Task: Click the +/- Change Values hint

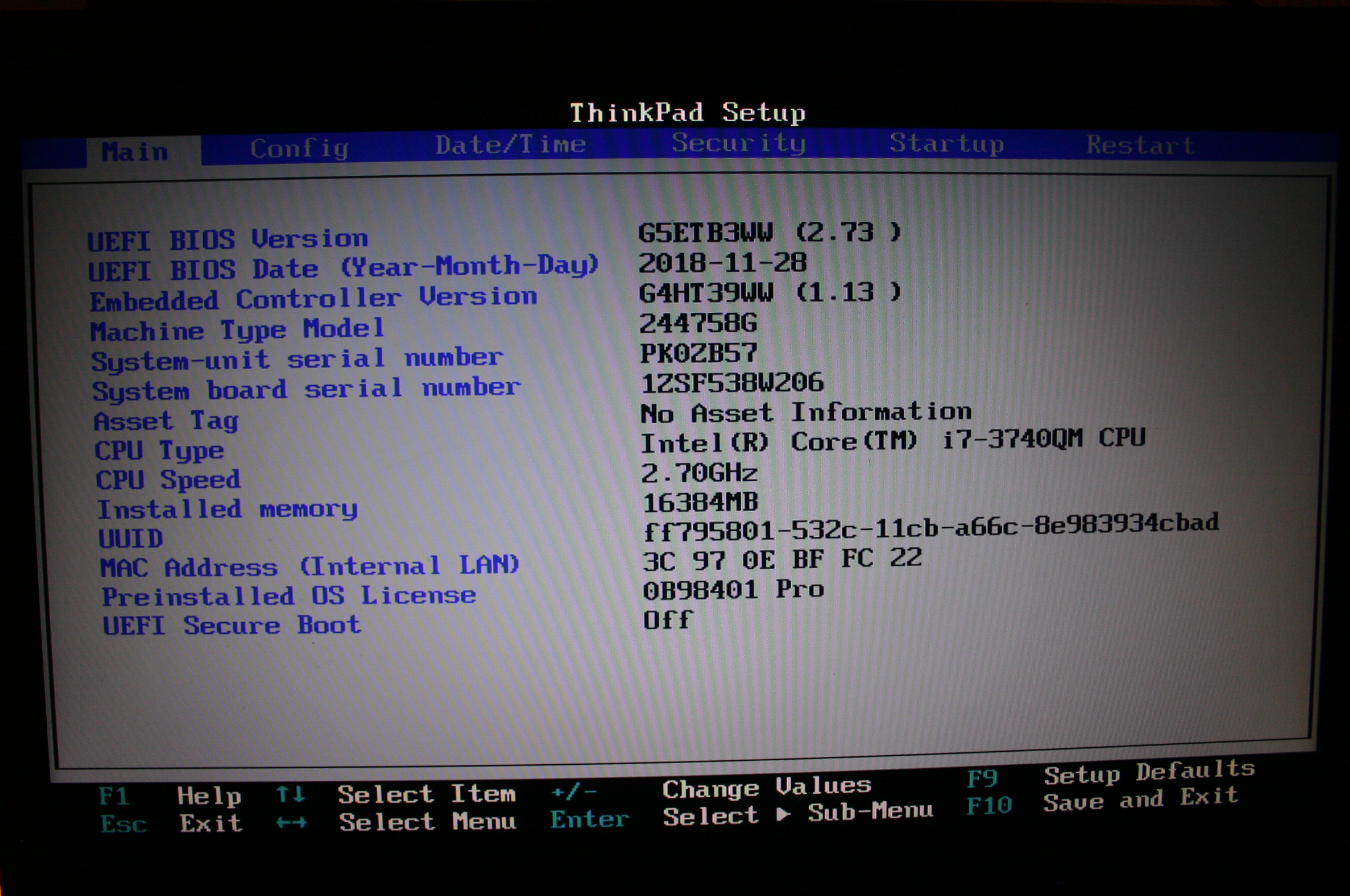Action: tap(711, 788)
